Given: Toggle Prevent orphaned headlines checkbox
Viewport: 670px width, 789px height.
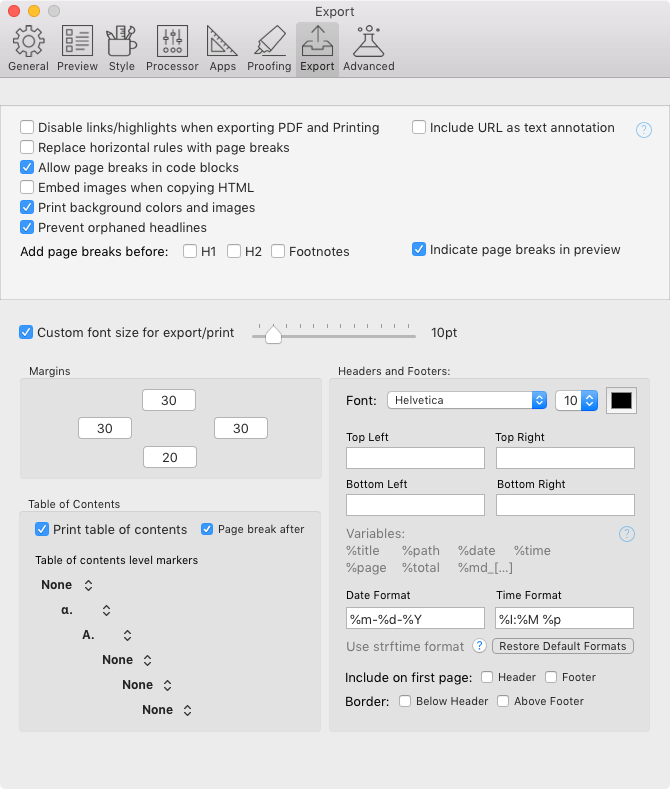Looking at the screenshot, I should click(x=27, y=227).
